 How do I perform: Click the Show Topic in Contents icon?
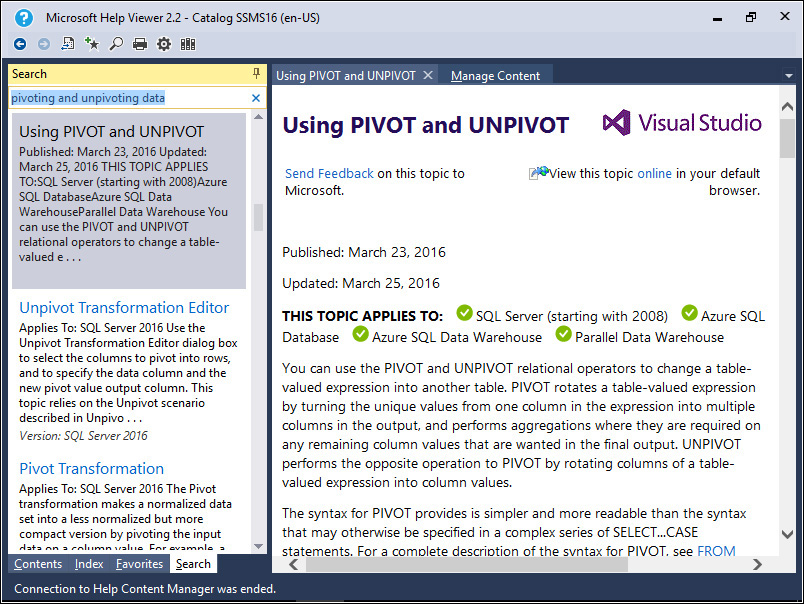point(68,44)
